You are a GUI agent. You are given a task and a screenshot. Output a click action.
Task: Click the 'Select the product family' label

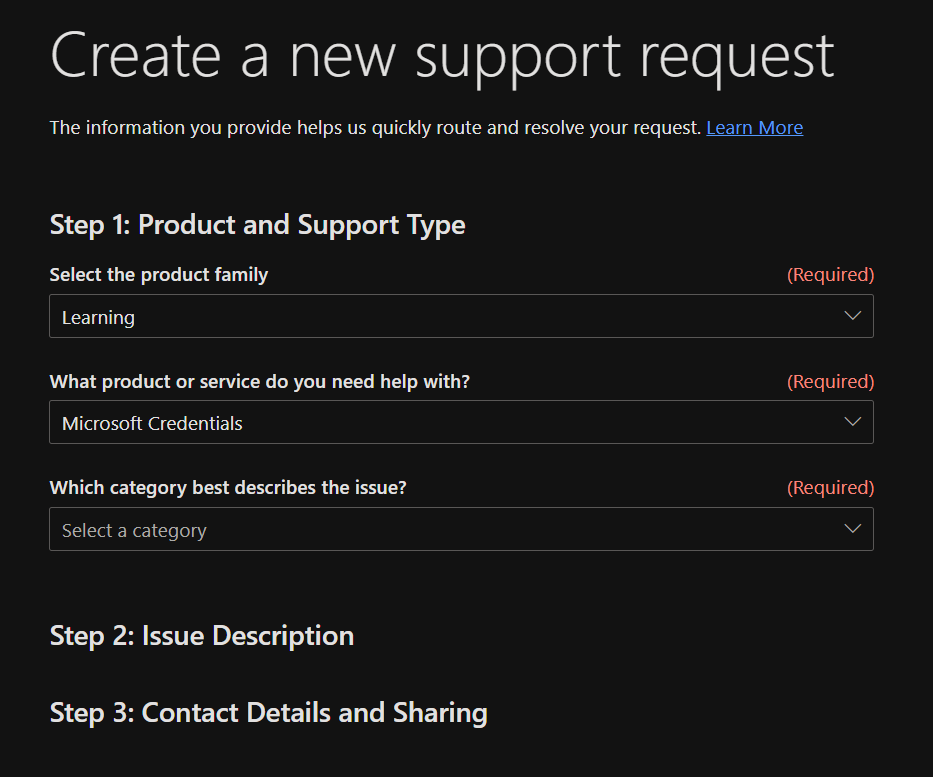159,274
